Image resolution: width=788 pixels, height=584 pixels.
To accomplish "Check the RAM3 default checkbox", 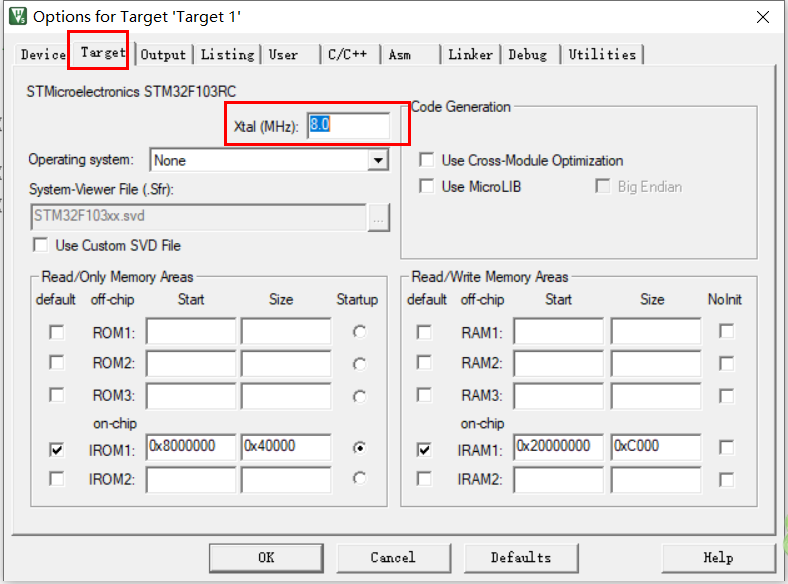I will (x=425, y=395).
